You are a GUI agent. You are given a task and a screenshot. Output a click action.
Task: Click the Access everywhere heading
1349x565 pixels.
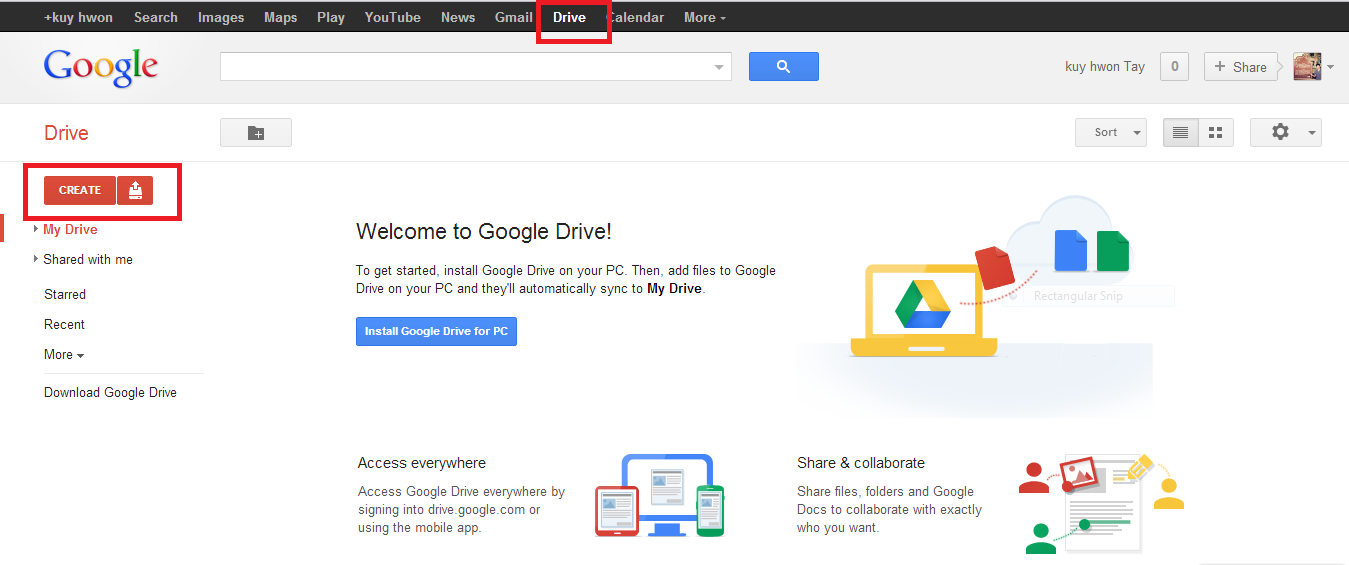click(x=422, y=463)
